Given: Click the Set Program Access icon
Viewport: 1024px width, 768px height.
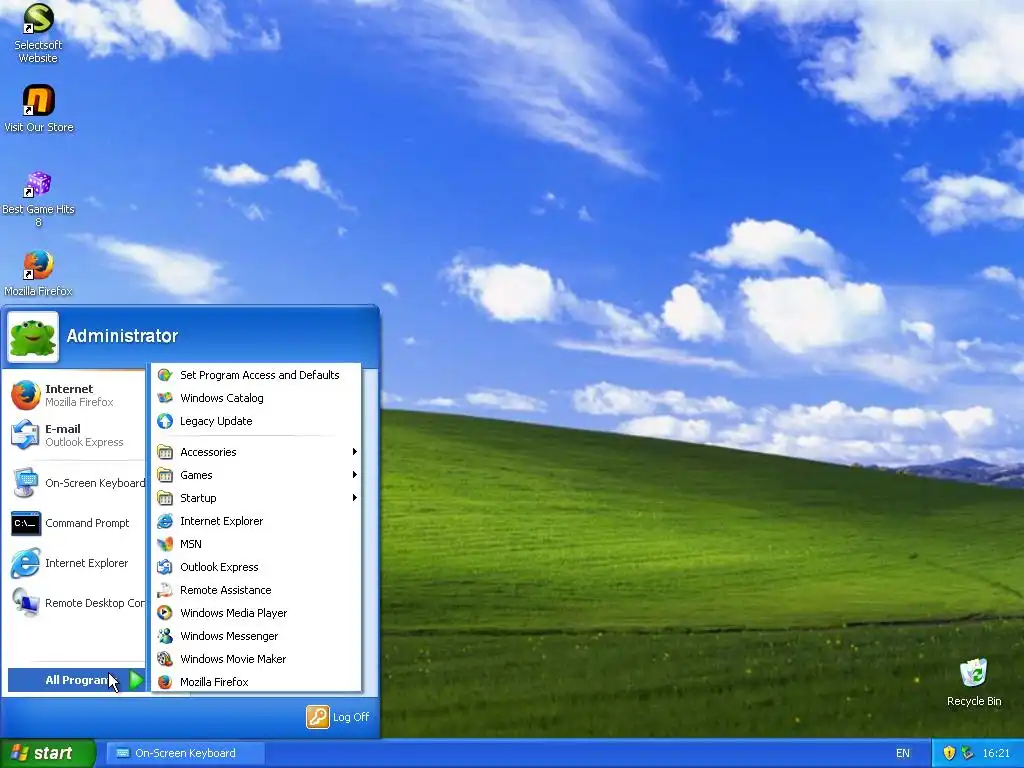Looking at the screenshot, I should point(165,375).
